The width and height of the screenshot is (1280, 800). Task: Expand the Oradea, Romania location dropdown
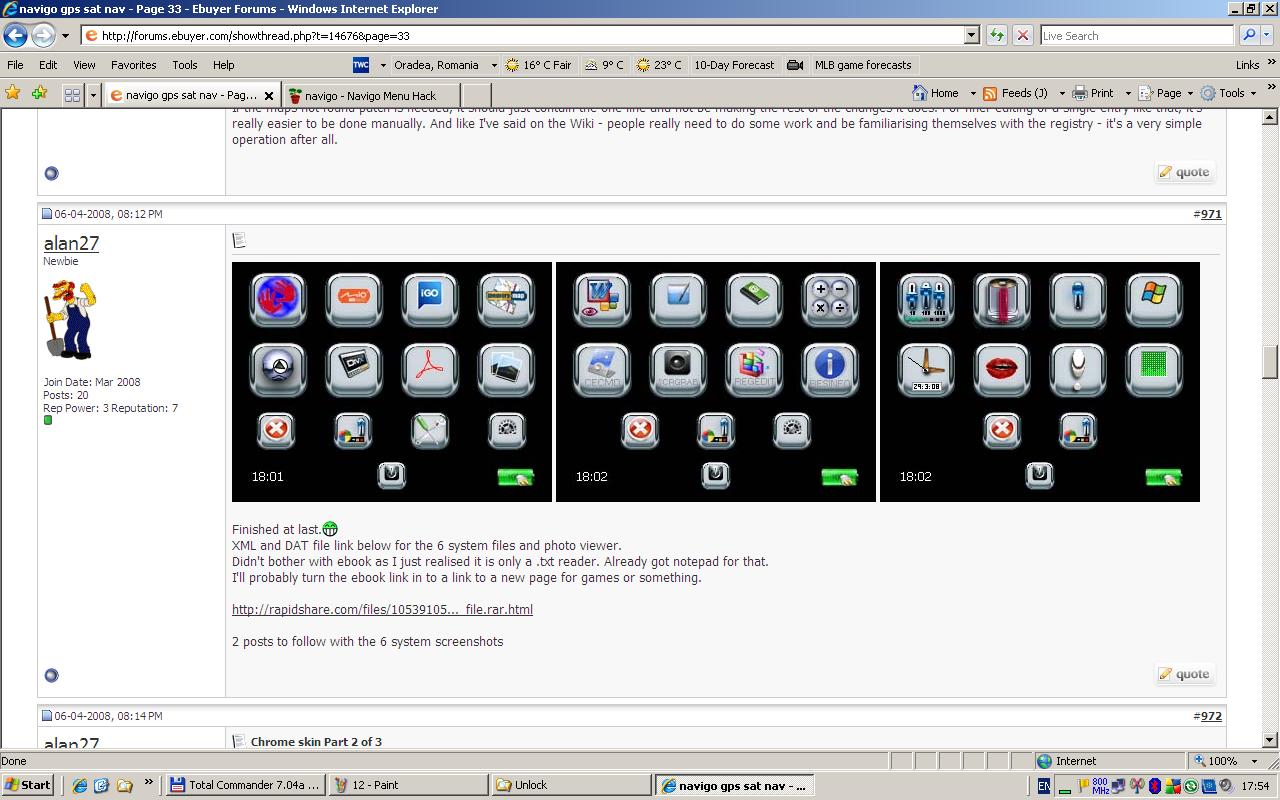tap(493, 65)
